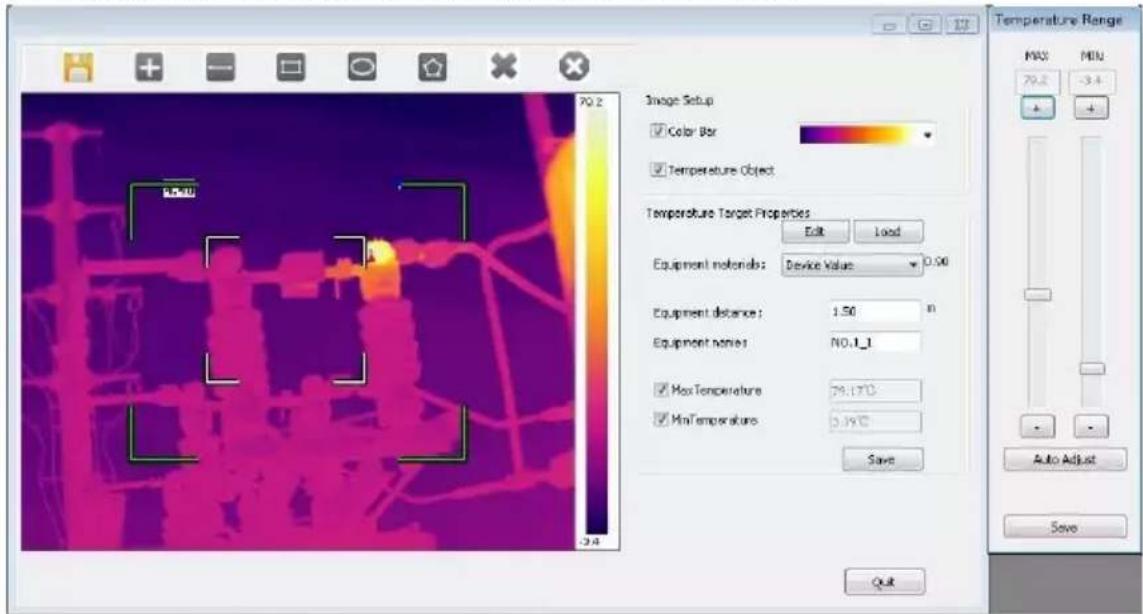
Task: Click the minus zoom-out toolbar icon
Action: click(x=220, y=68)
